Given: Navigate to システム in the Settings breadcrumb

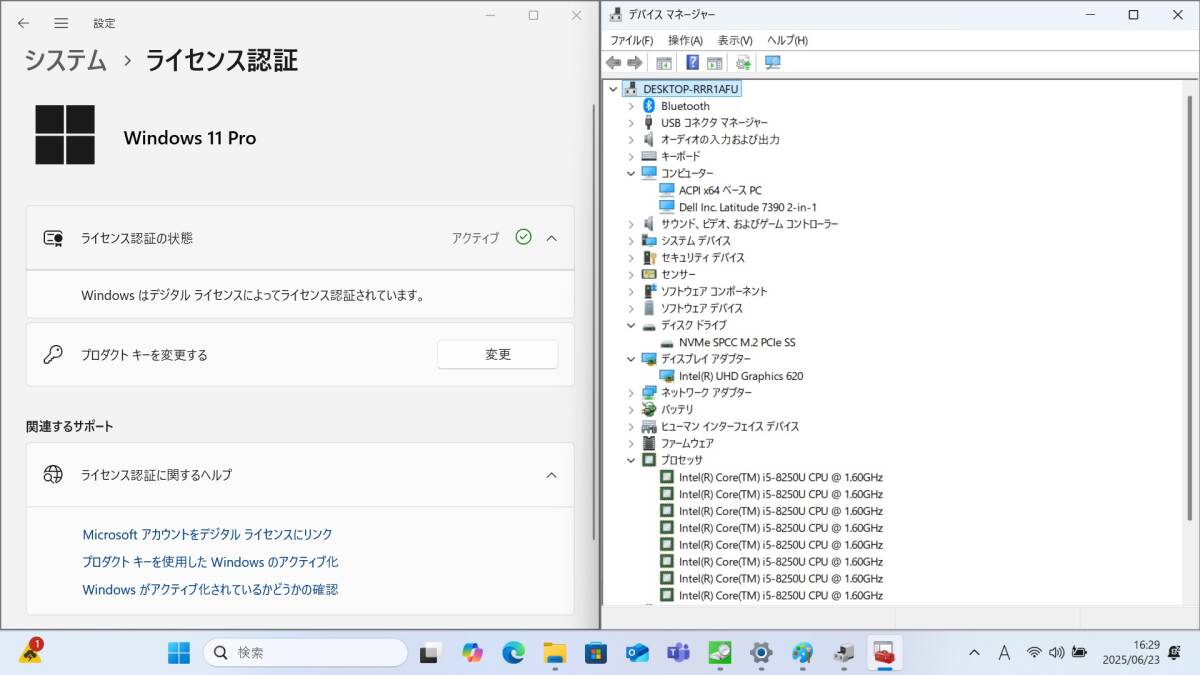Looking at the screenshot, I should click(x=65, y=60).
